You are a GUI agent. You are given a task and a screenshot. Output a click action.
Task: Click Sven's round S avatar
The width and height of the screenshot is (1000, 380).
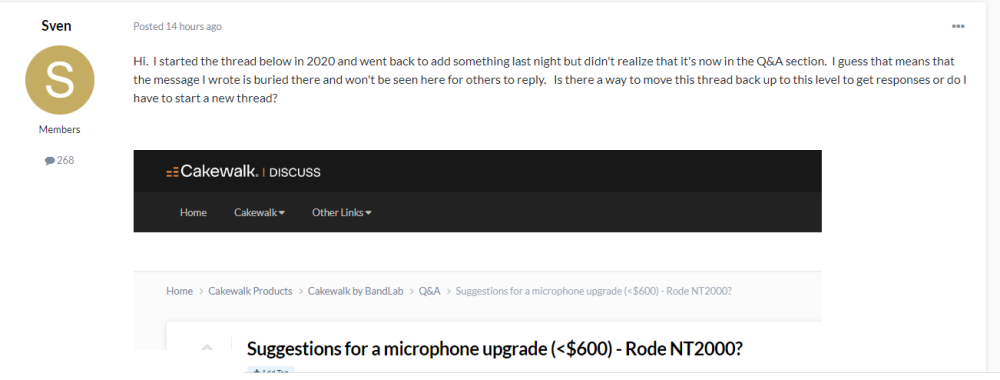(x=60, y=80)
